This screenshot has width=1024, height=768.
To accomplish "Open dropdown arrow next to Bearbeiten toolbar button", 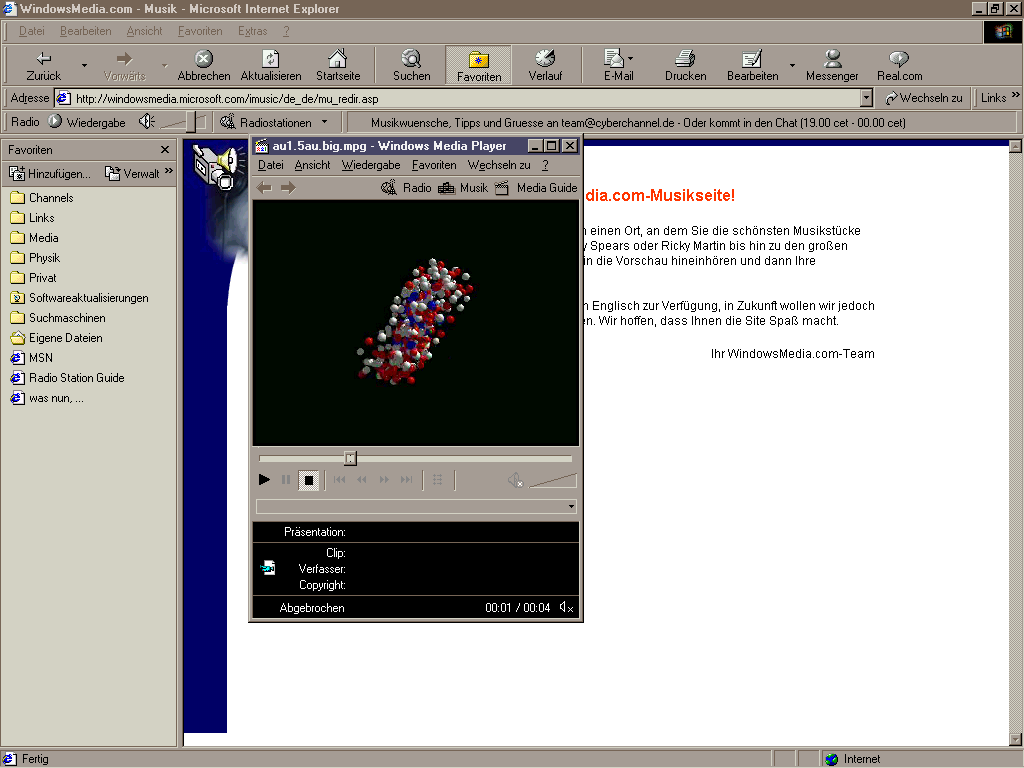I will coord(792,65).
